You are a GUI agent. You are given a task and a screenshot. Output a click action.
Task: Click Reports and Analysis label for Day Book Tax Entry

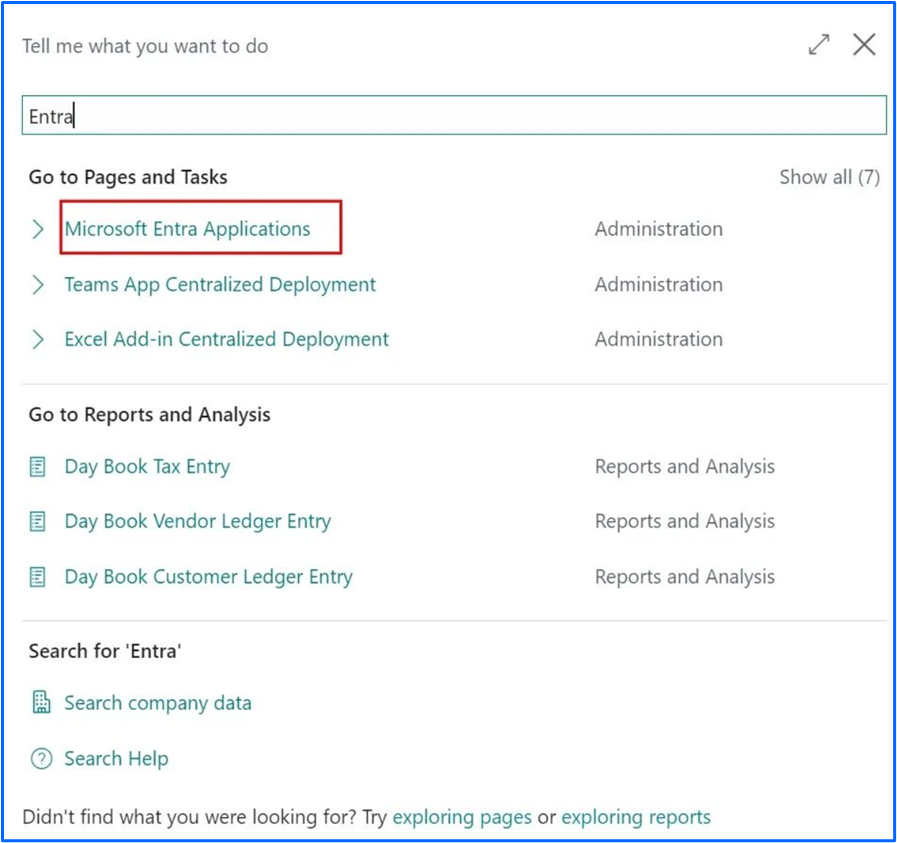pyautogui.click(x=685, y=467)
